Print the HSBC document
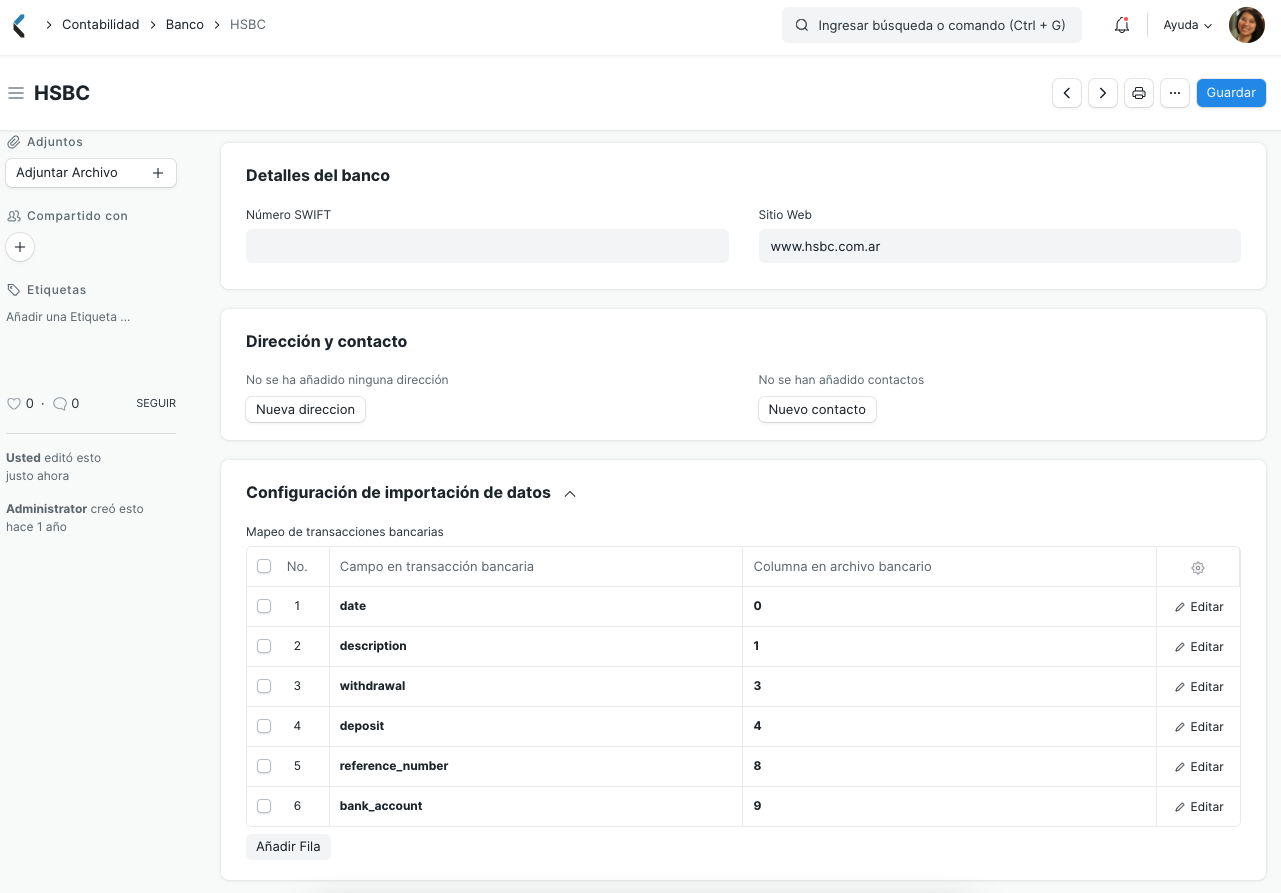This screenshot has width=1281, height=893. tap(1139, 93)
